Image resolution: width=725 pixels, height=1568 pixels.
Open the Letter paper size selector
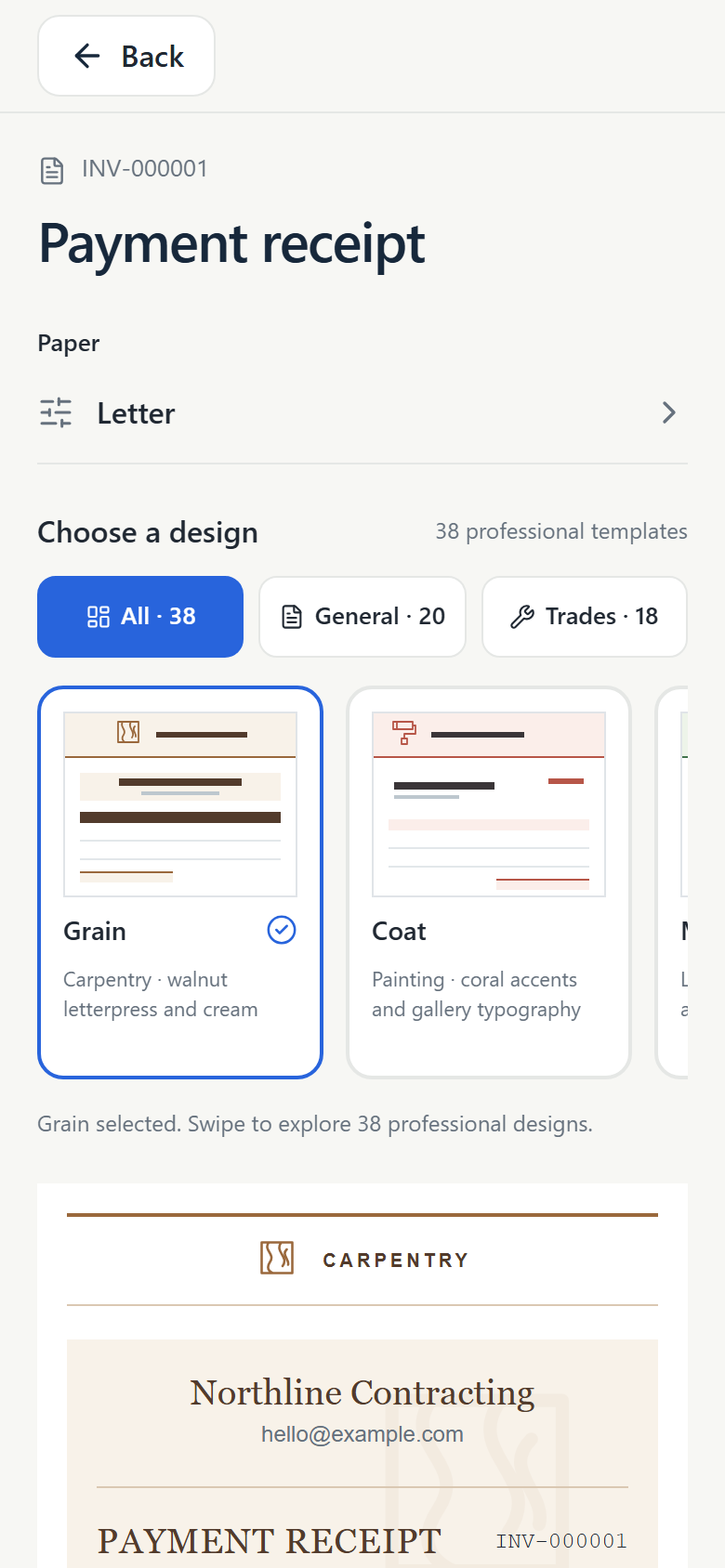tap(362, 413)
